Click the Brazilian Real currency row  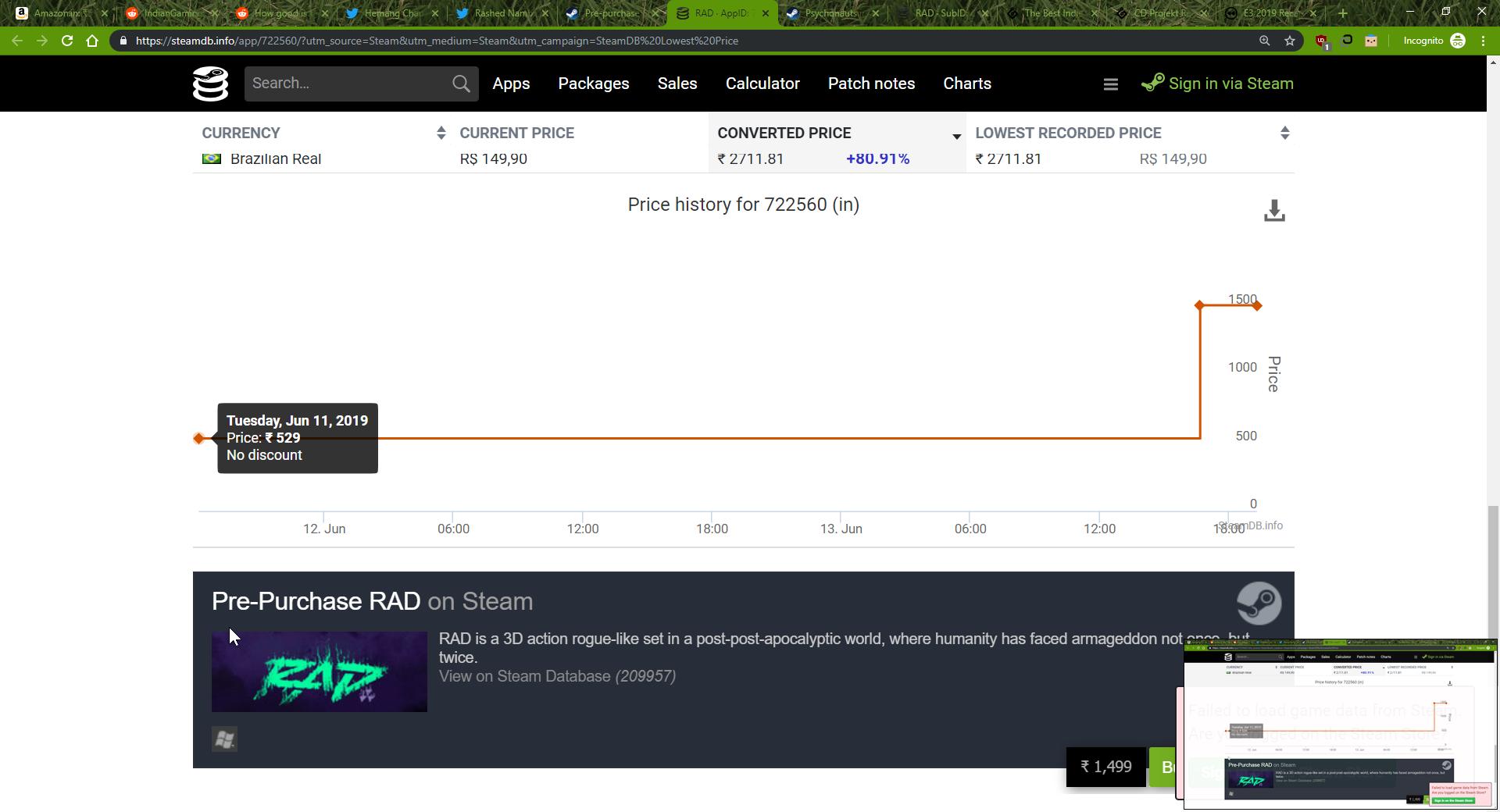click(x=744, y=159)
